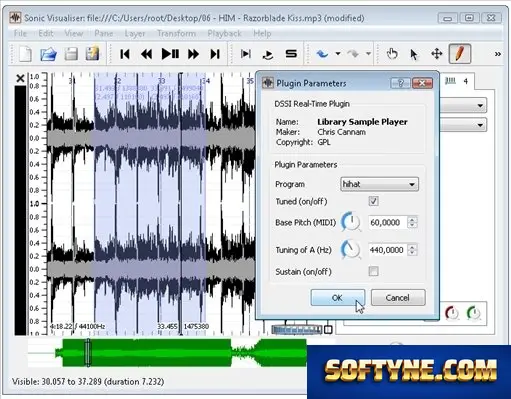Open a file with the folder icon

coord(48,54)
